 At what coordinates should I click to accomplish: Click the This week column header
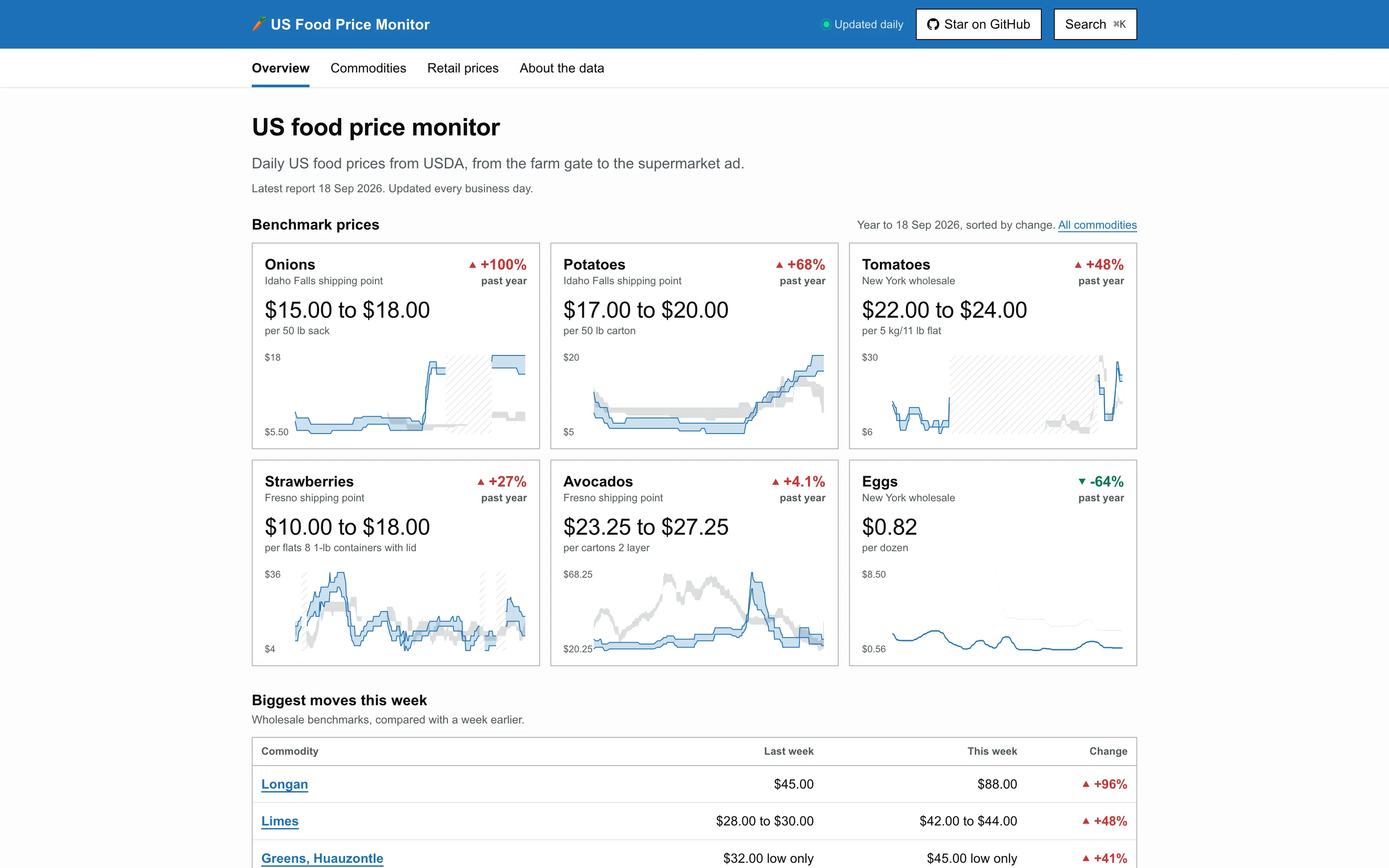click(x=992, y=751)
